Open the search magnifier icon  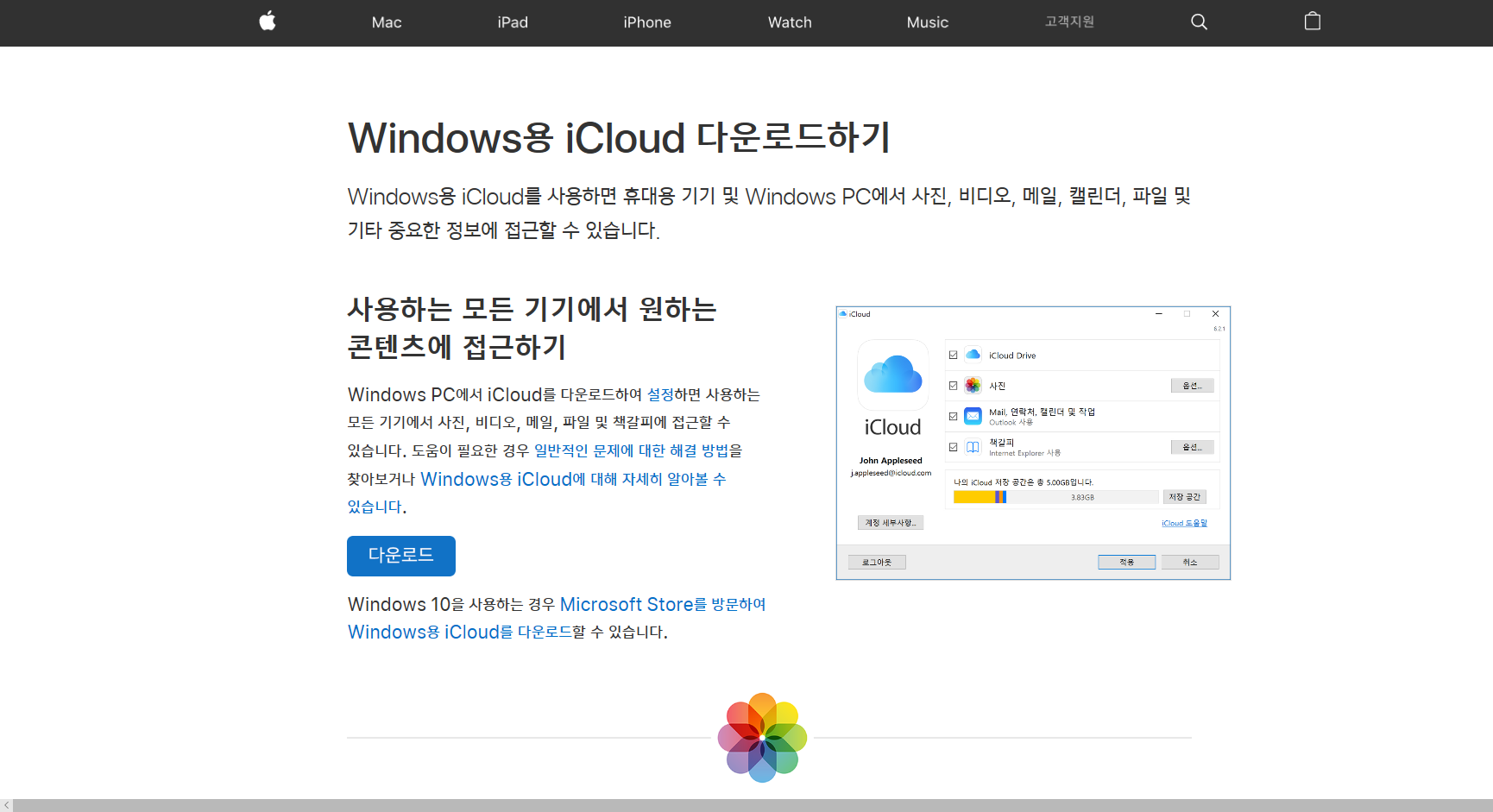pyautogui.click(x=1199, y=22)
